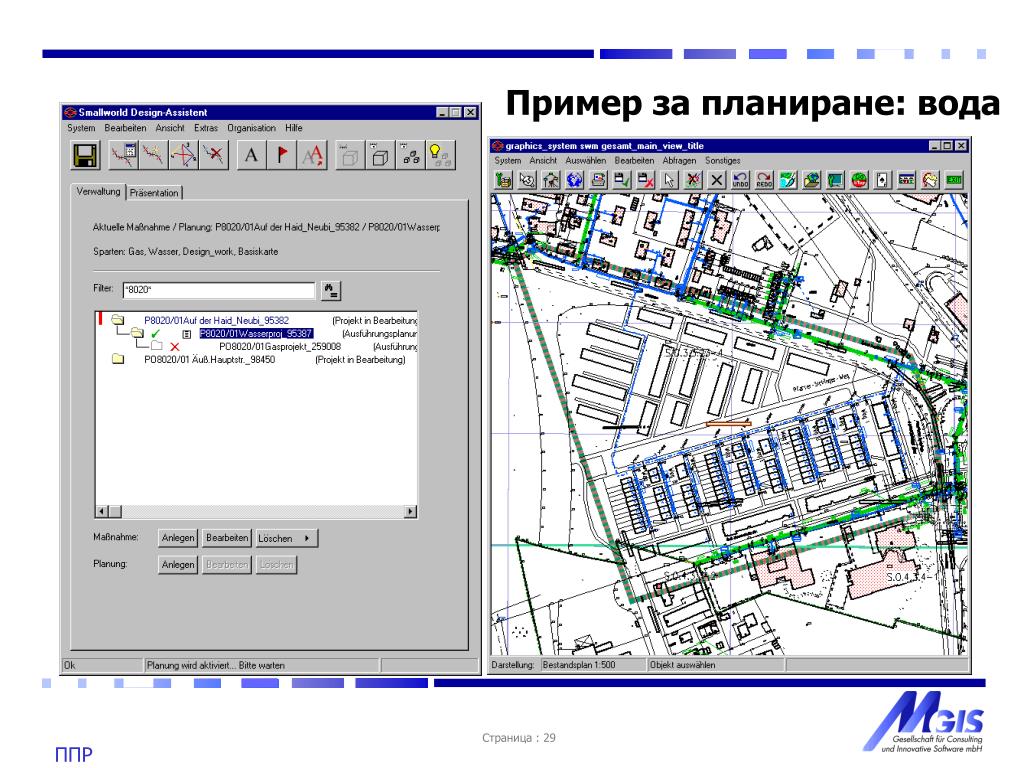The height and width of the screenshot is (768, 1024).
Task: Click the floppy disk save icon in Design-Assistent
Action: coord(86,155)
